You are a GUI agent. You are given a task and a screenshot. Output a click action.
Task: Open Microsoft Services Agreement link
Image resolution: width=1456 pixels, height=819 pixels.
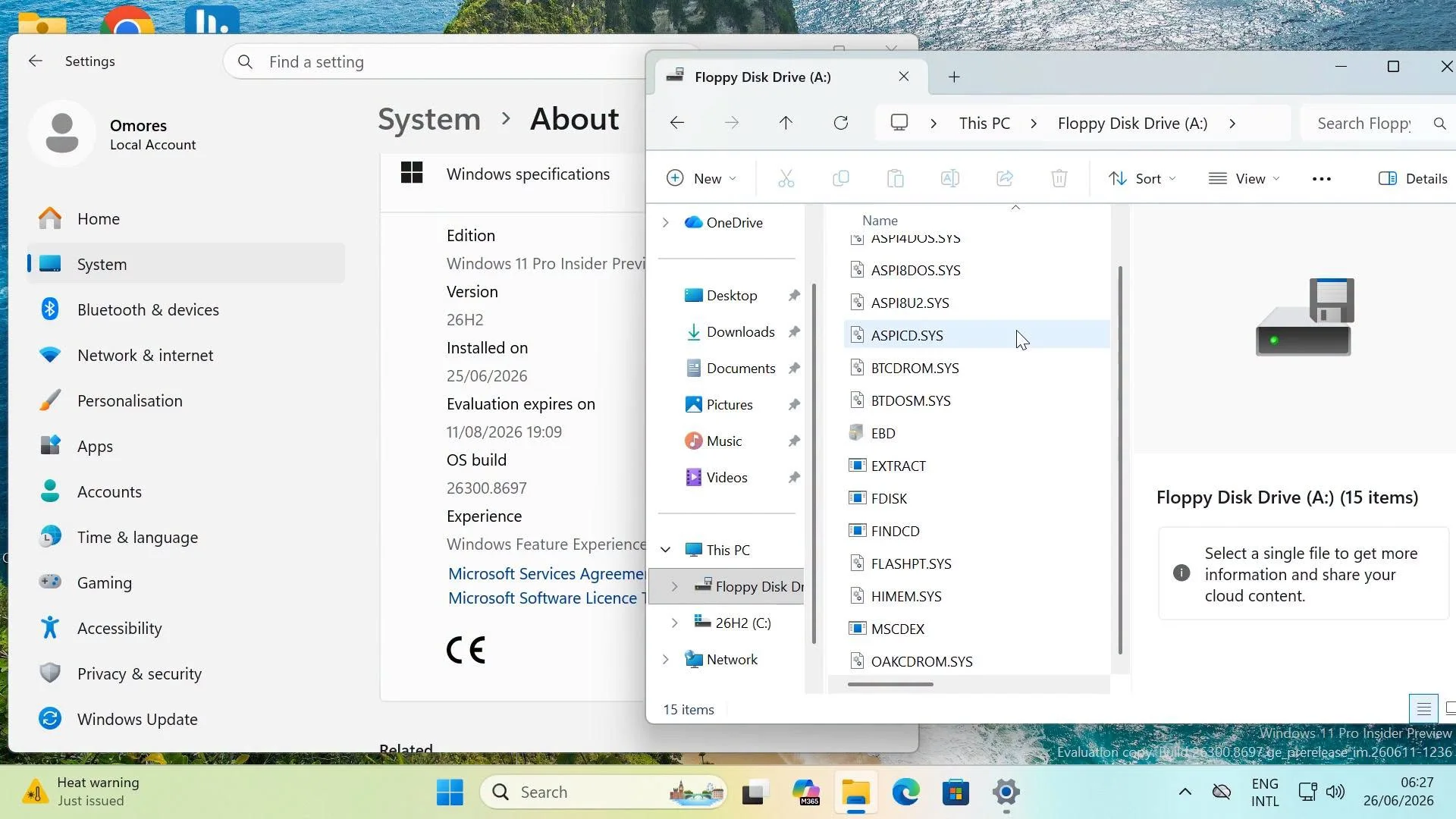pos(547,574)
